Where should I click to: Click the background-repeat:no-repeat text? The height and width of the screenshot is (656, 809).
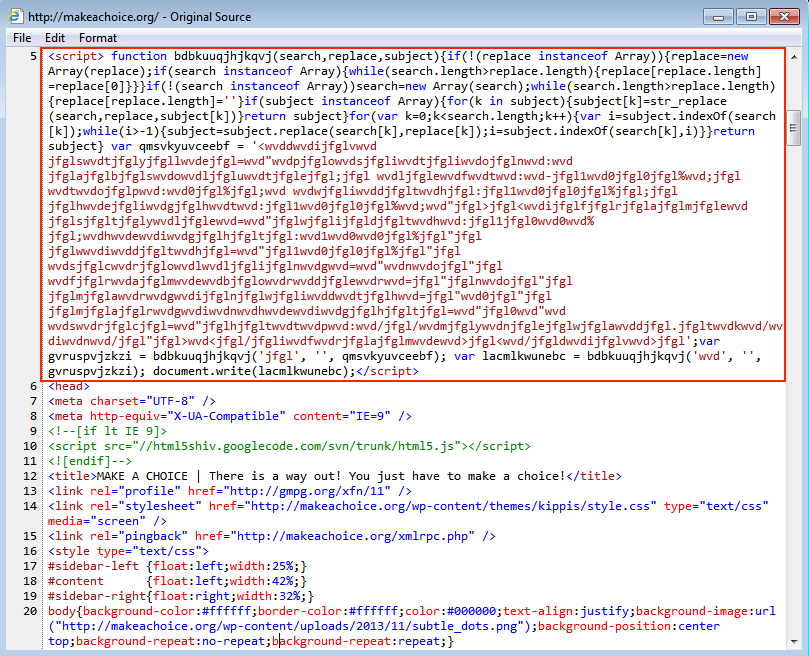170,641
